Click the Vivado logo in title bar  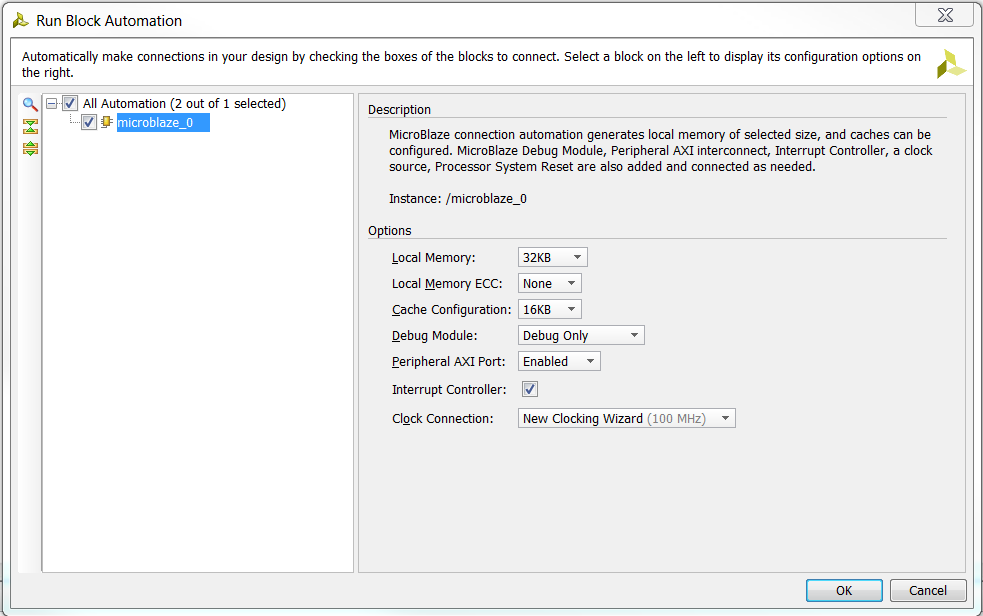click(x=21, y=21)
